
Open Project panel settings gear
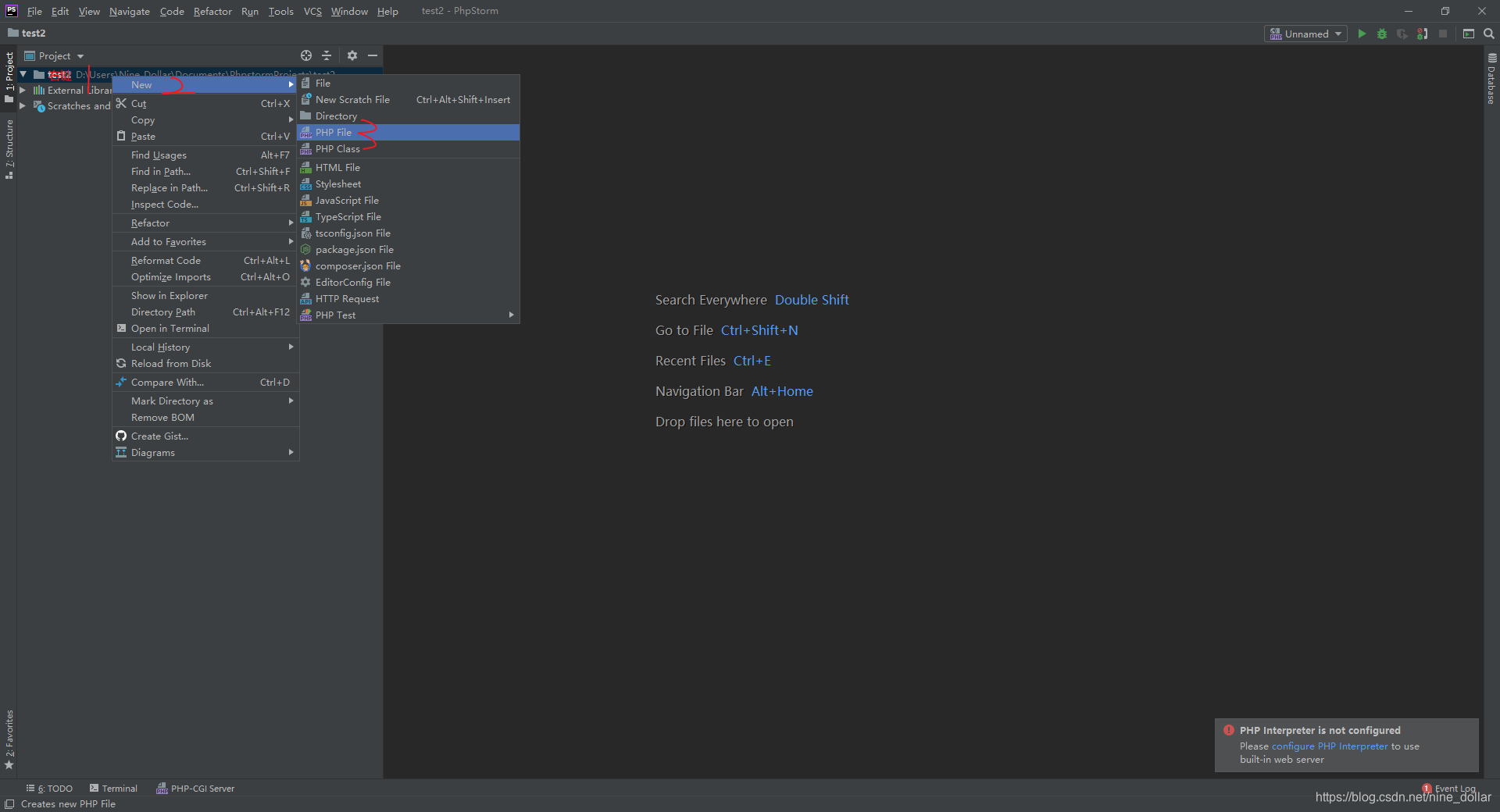[x=352, y=55]
